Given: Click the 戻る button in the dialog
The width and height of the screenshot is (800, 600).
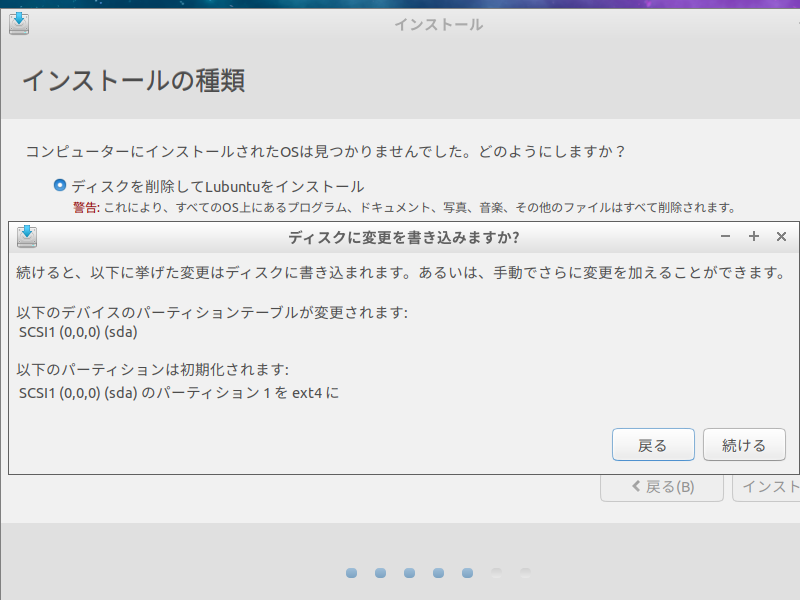Looking at the screenshot, I should click(653, 445).
